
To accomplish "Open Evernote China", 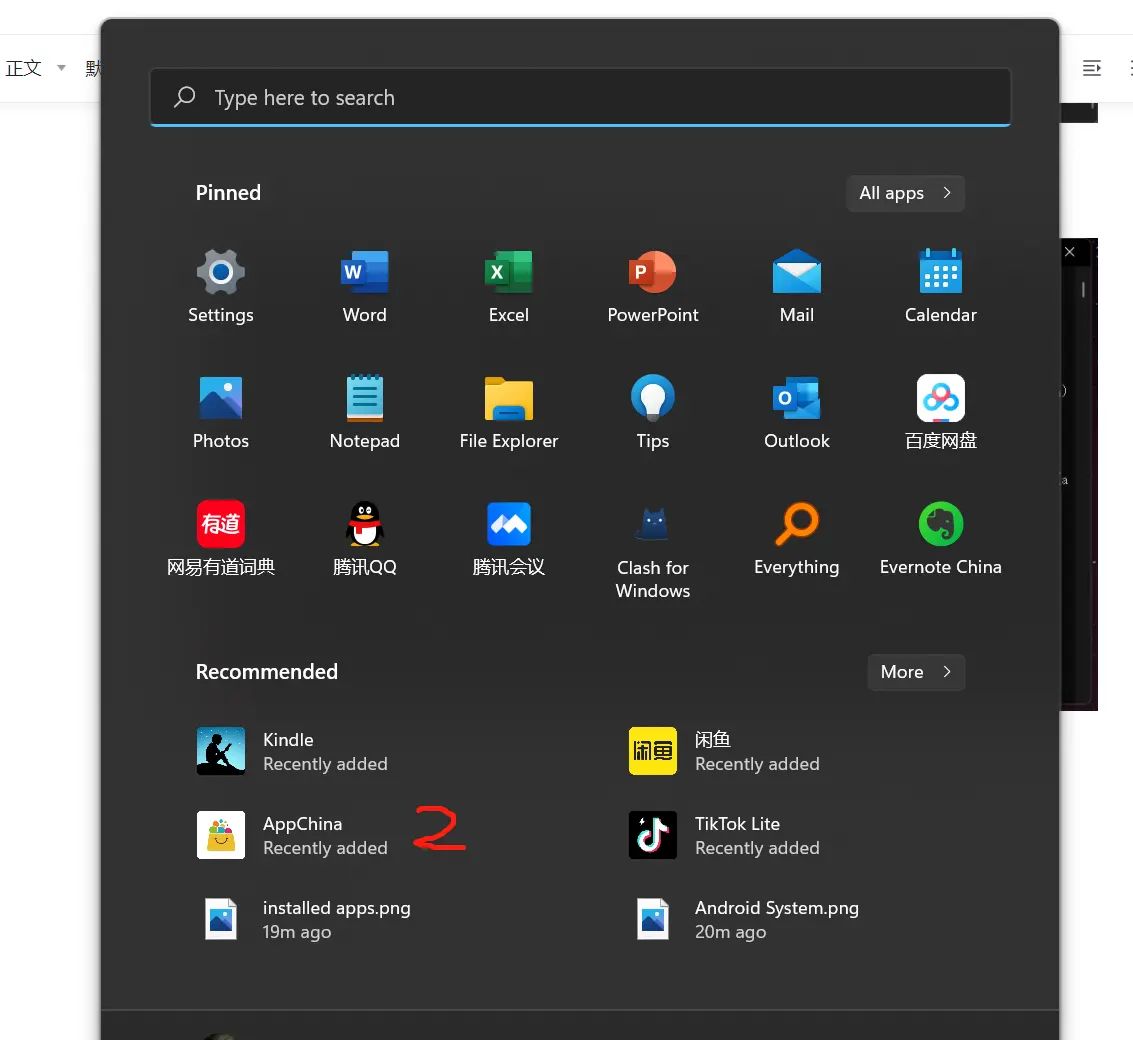I will (940, 537).
